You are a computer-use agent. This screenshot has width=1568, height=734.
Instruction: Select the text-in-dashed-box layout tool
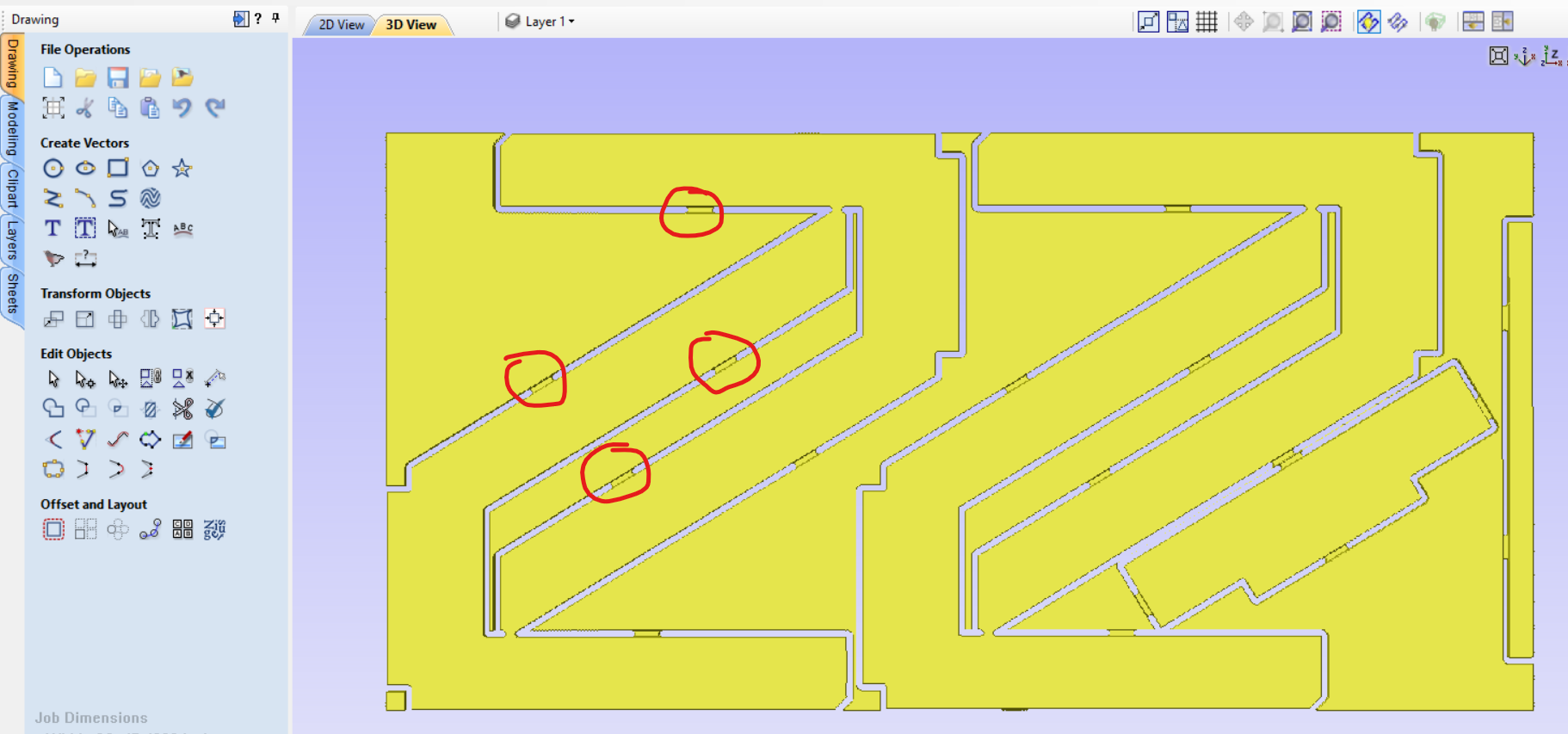click(x=85, y=229)
